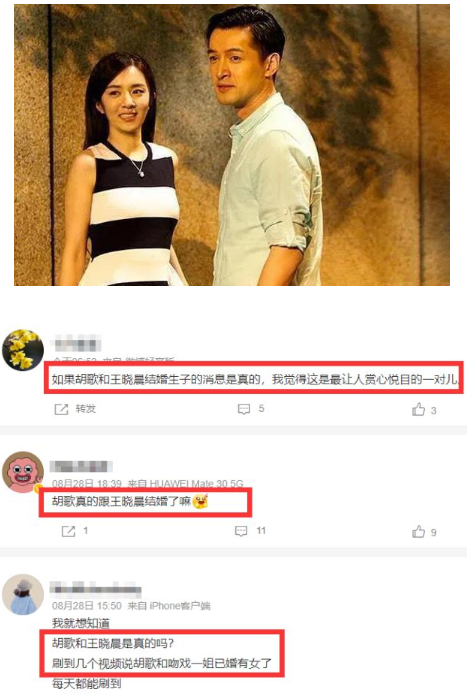Click the HUAWEI Mate 30 5G source link
This screenshot has height=697, width=467.
tap(197, 483)
